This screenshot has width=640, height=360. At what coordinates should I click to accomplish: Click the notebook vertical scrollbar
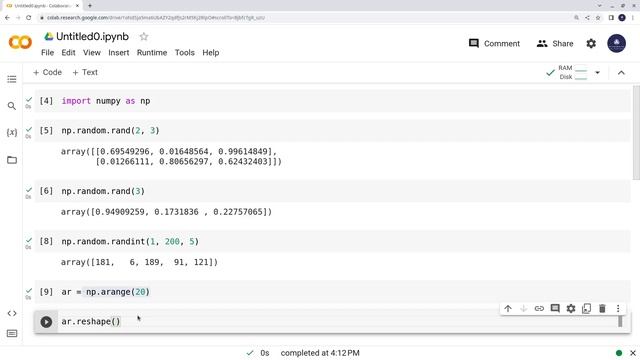point(636,132)
